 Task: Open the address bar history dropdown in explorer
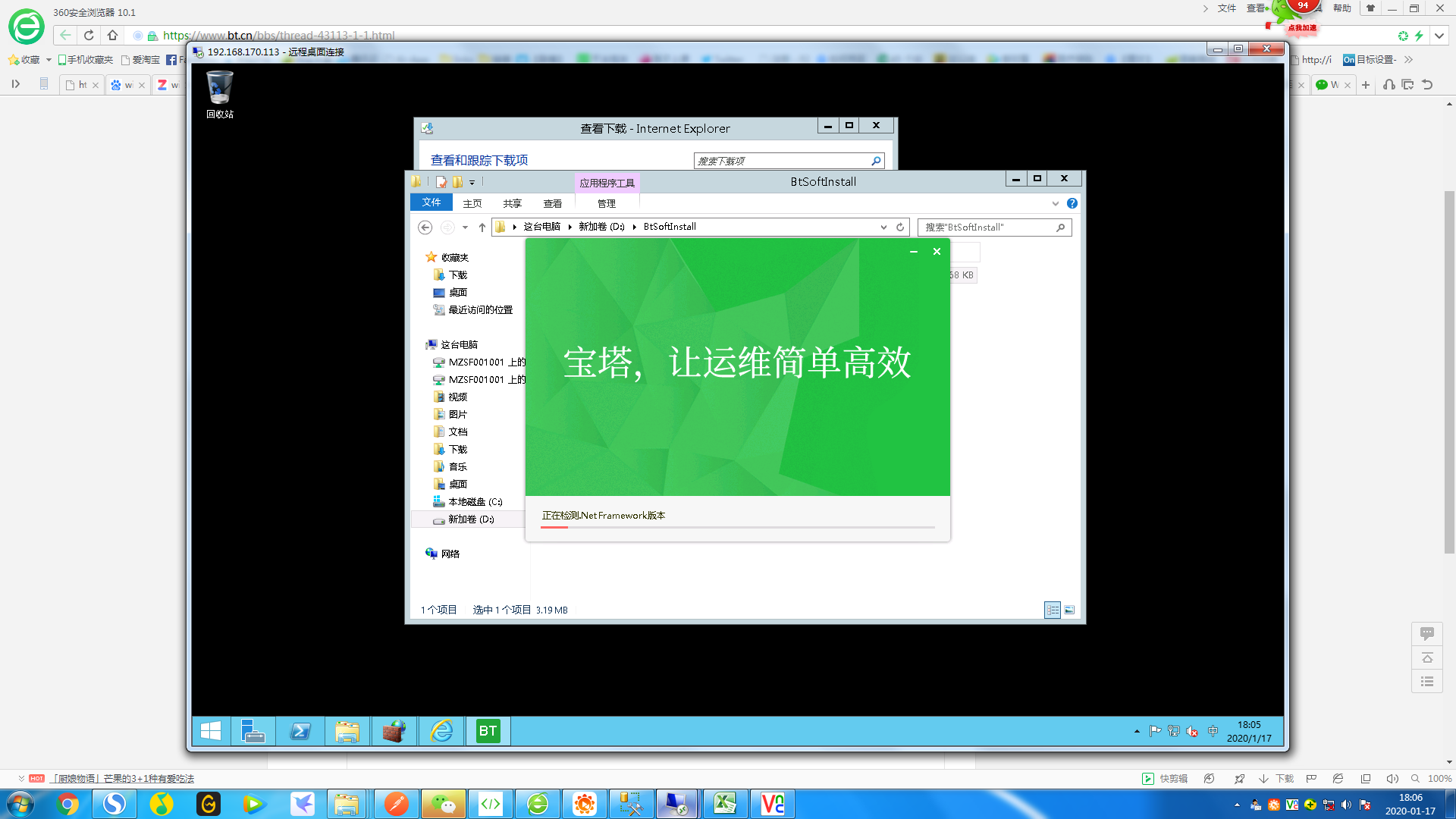883,227
